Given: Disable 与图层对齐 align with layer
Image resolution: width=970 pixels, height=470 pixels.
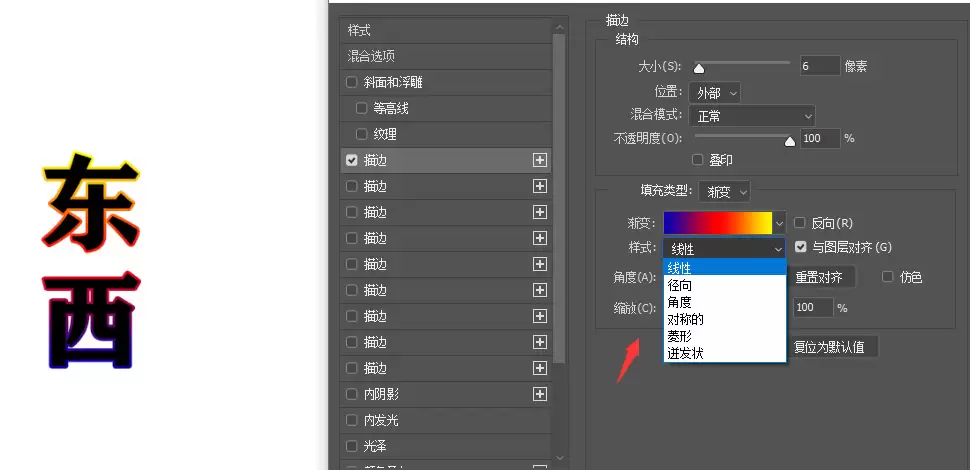Looking at the screenshot, I should click(x=801, y=247).
